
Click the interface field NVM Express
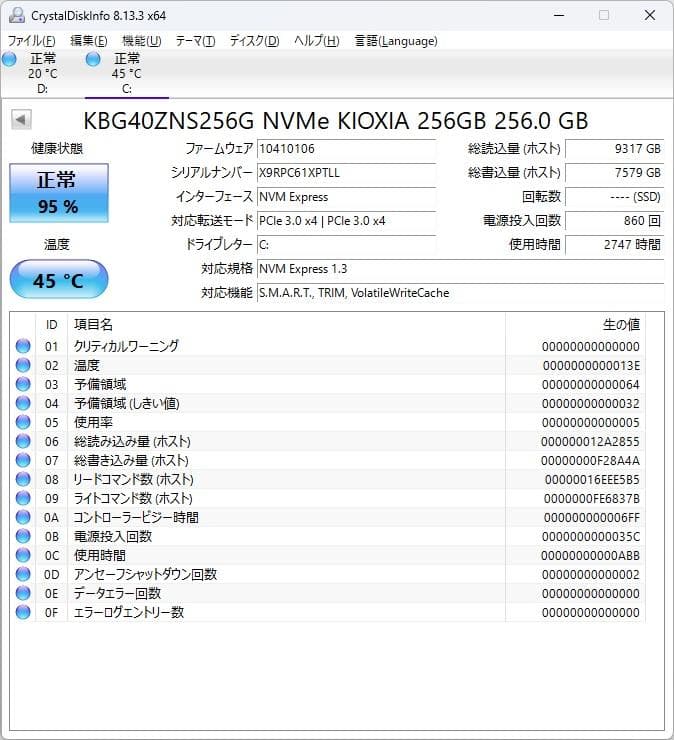click(346, 197)
